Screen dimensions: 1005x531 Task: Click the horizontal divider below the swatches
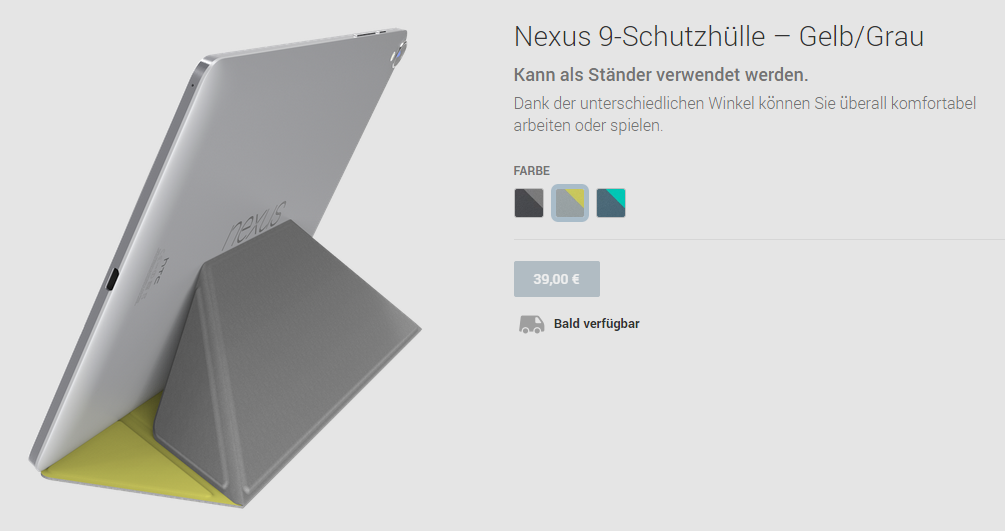coord(760,239)
